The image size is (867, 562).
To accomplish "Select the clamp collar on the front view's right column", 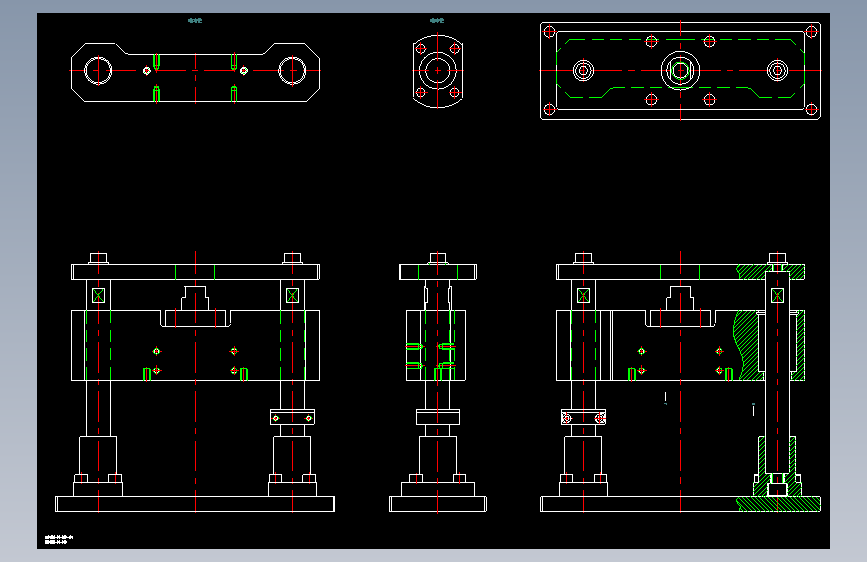I will tap(292, 417).
